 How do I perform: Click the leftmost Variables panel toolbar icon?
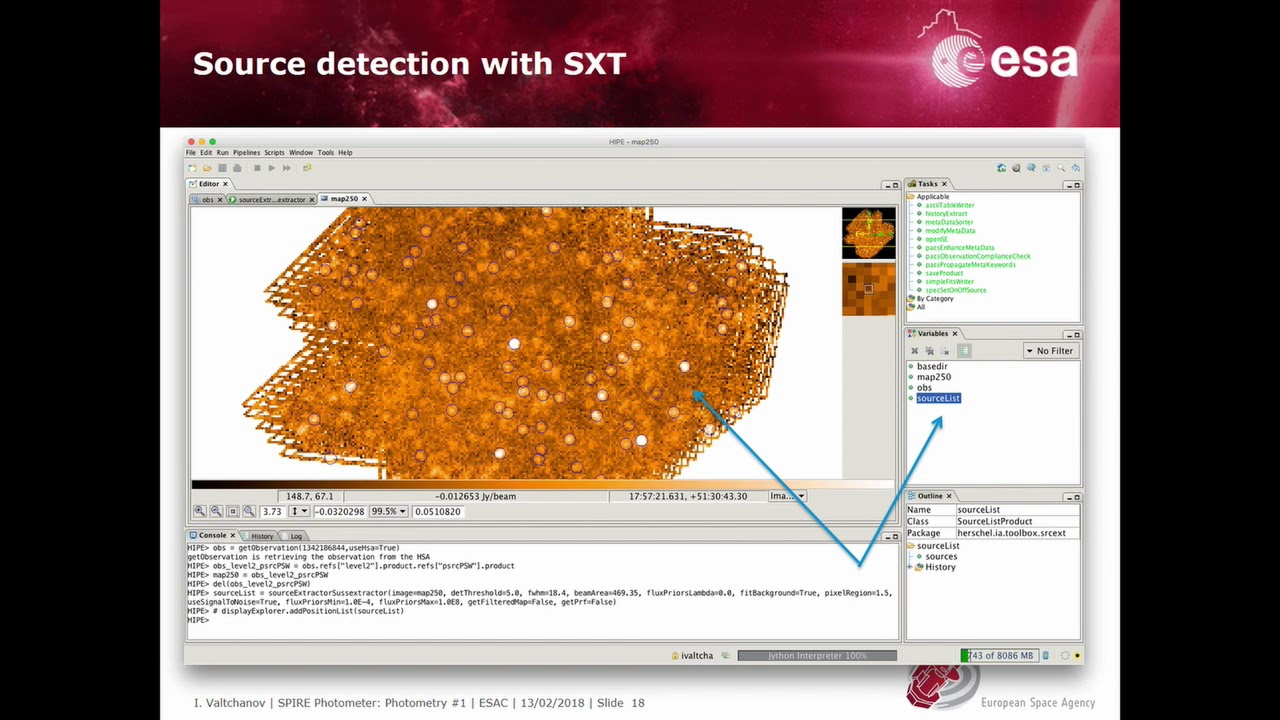(x=914, y=351)
